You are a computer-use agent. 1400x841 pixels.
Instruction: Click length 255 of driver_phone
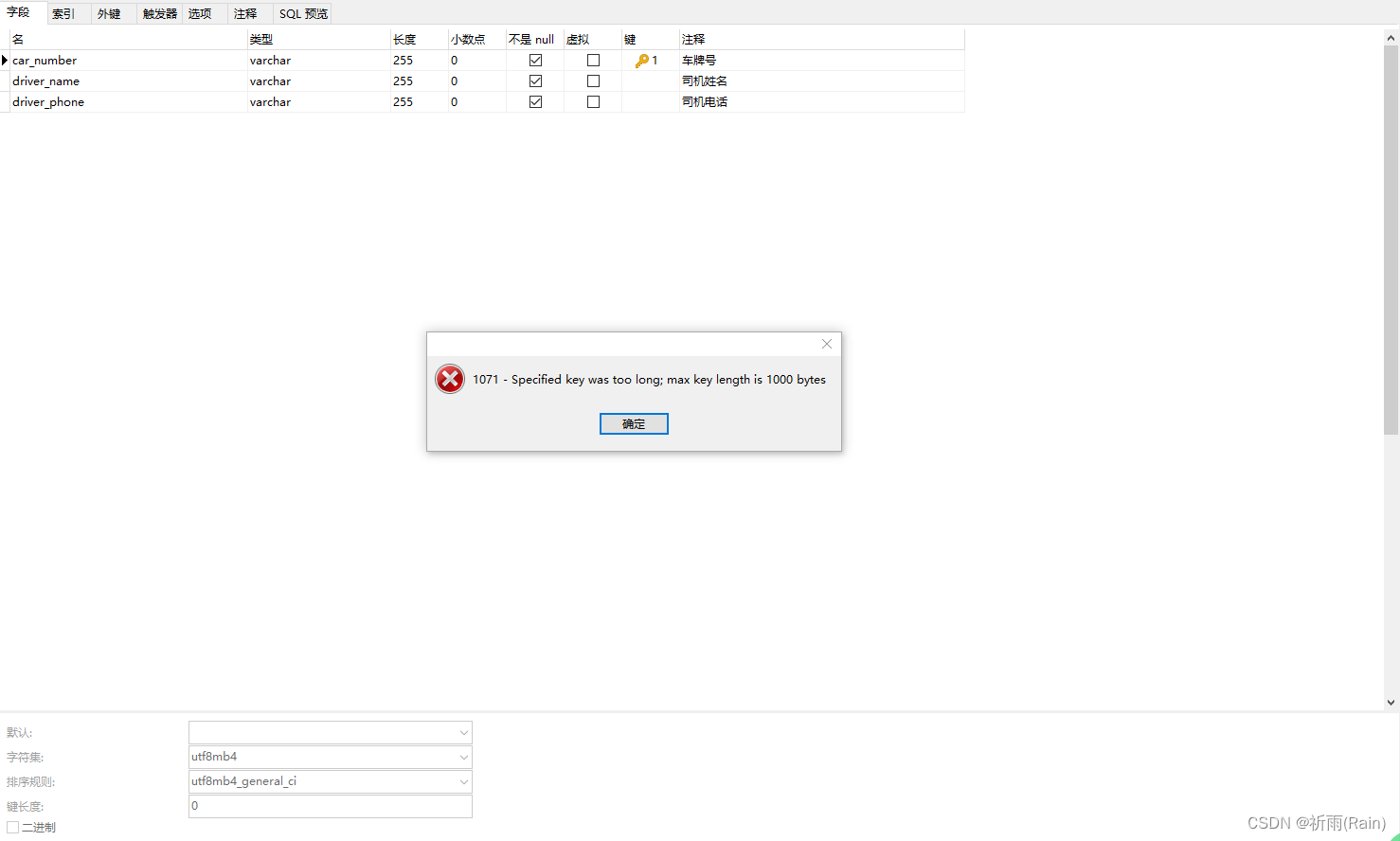(404, 102)
